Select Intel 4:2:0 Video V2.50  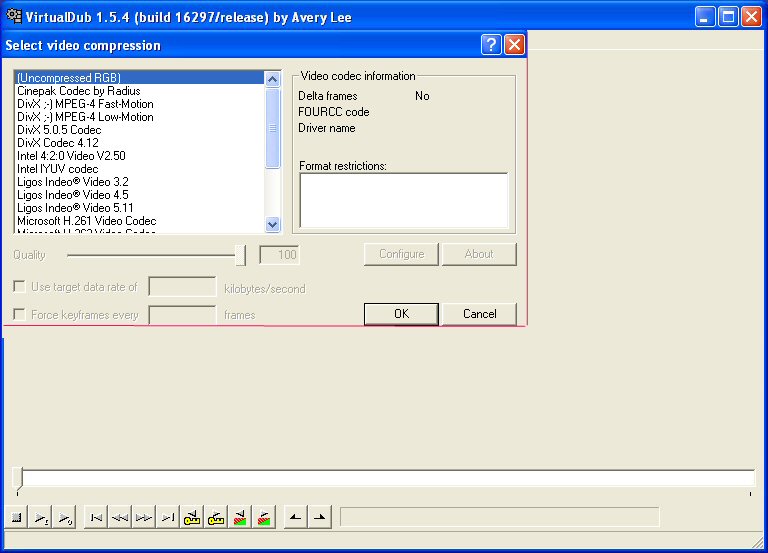140,156
